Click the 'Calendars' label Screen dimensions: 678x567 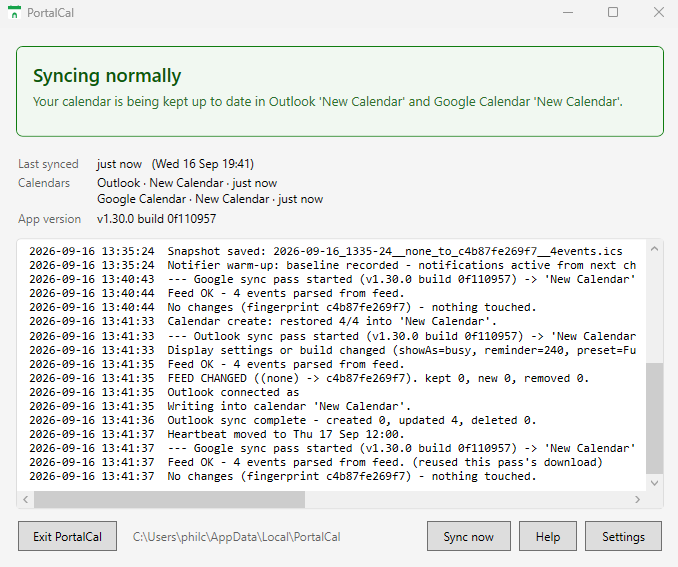[44, 183]
